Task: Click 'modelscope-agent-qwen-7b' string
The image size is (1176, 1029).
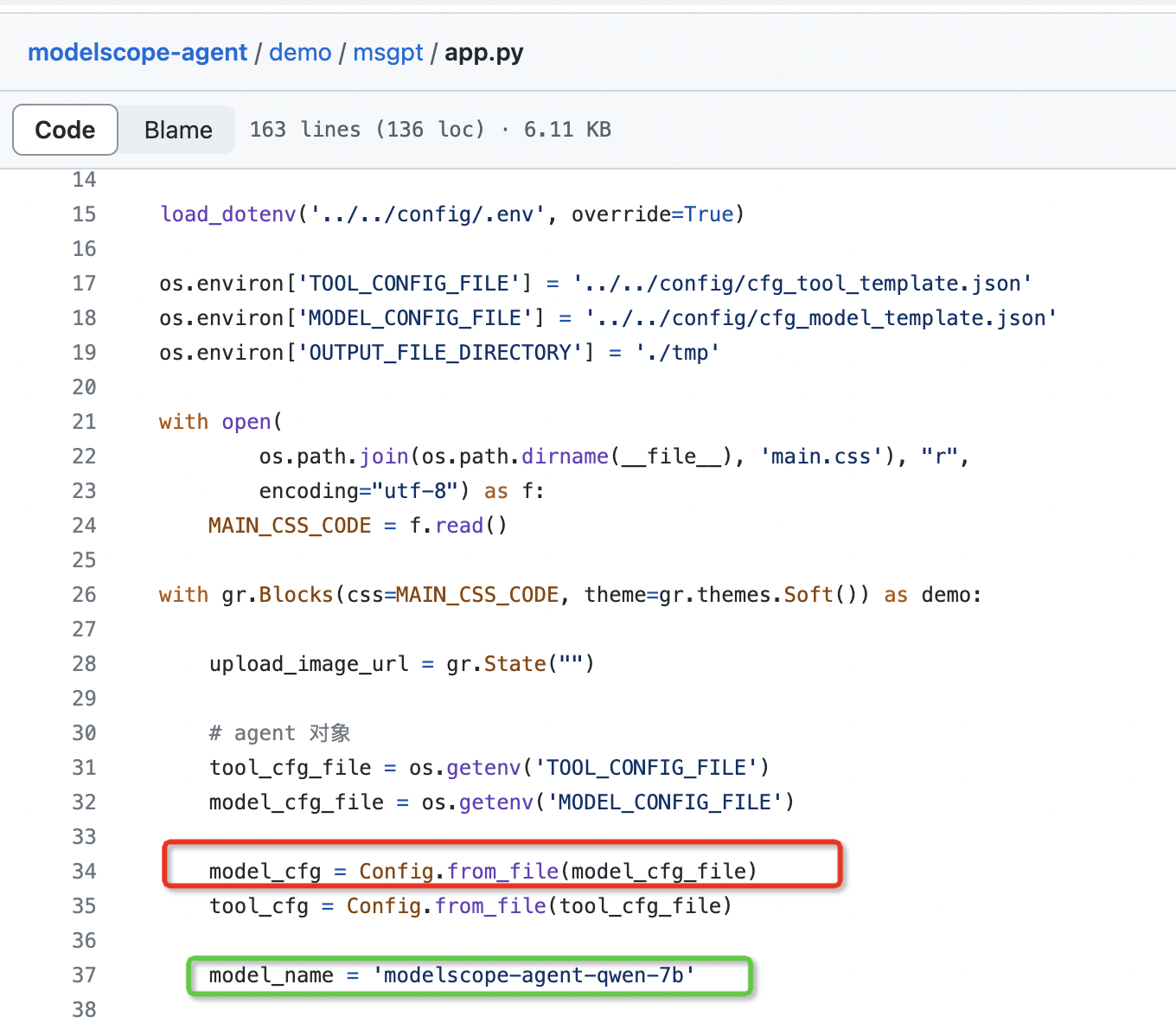Action: coord(534,975)
